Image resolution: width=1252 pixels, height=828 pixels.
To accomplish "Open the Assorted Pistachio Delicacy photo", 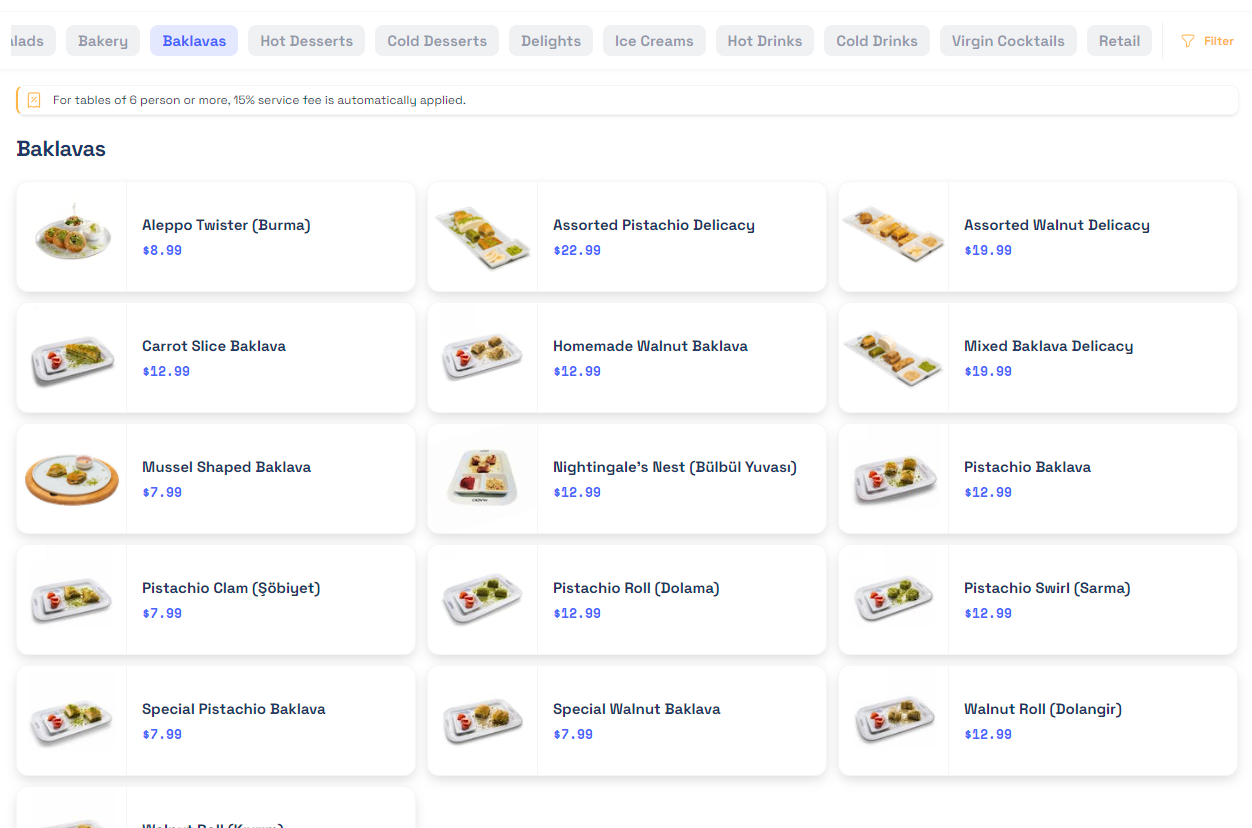I will (x=483, y=237).
